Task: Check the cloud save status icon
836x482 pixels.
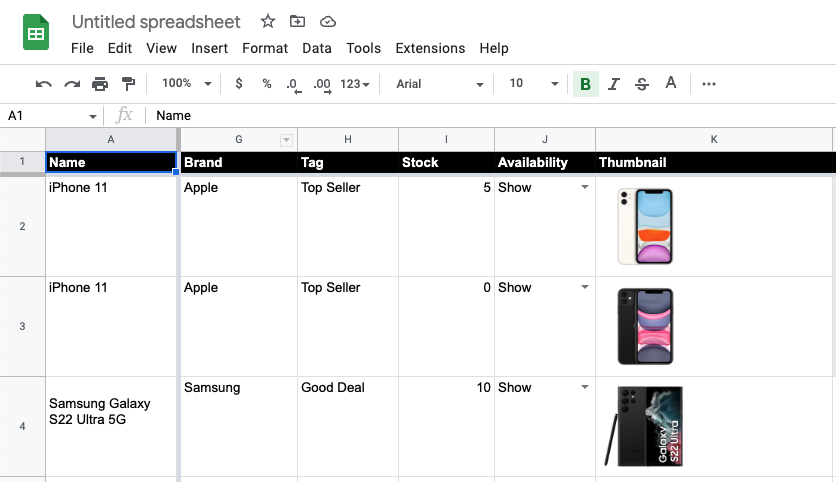Action: [327, 21]
